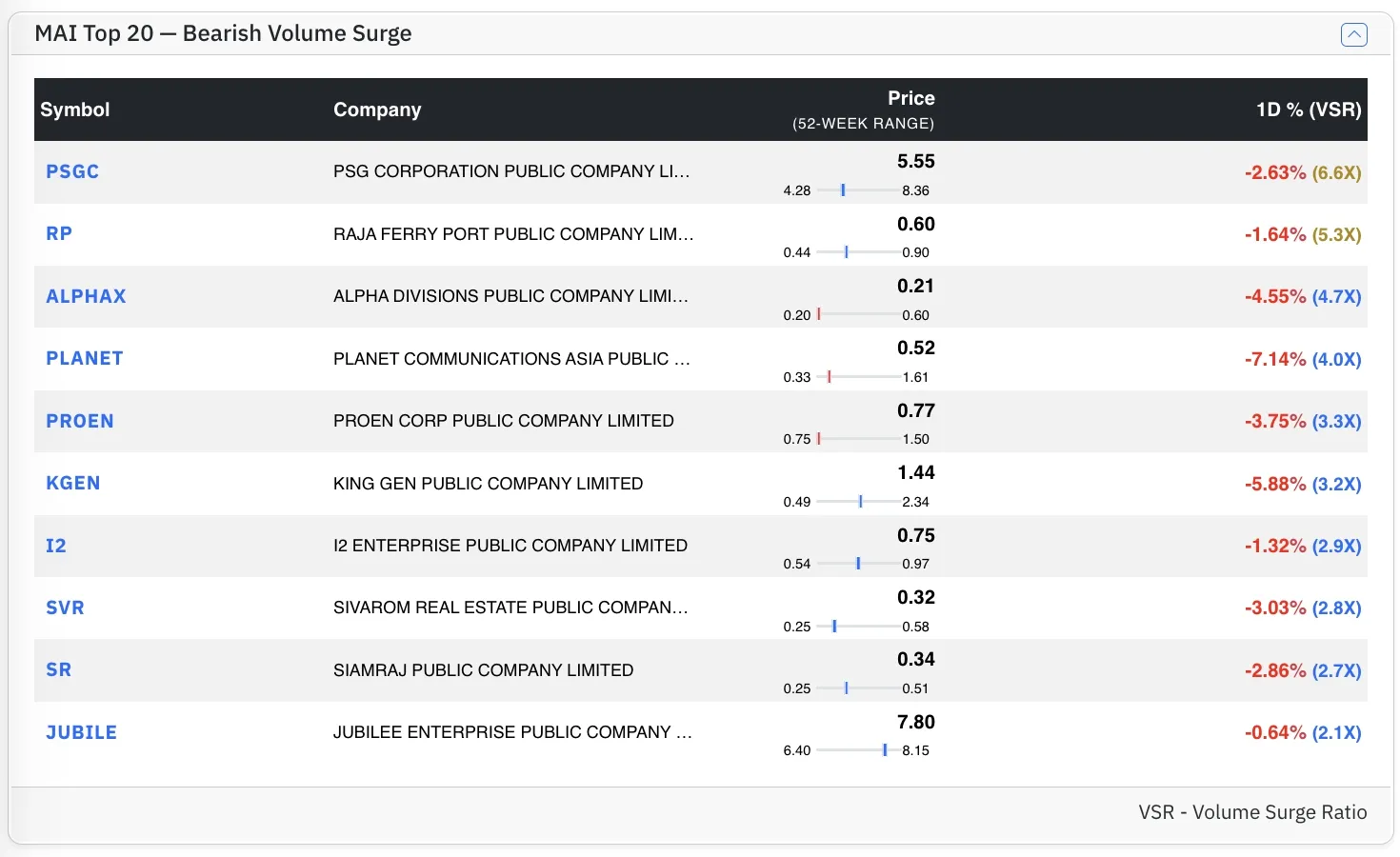Click company name SIAMRAJ PUBLIC COMPANY LIMITED
This screenshot has width=1400, height=857.
[x=484, y=670]
